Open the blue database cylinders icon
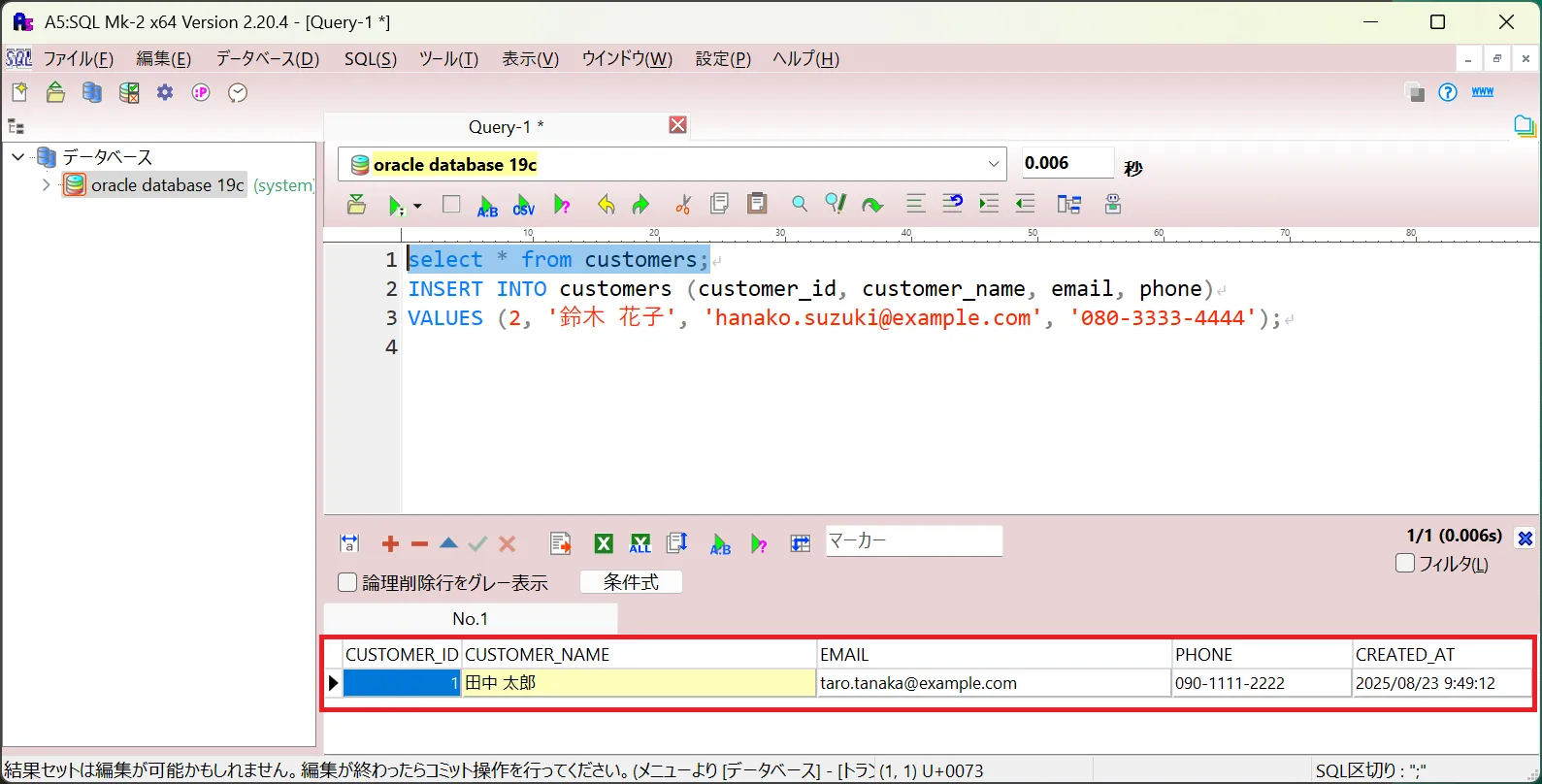1542x784 pixels. 92,92
